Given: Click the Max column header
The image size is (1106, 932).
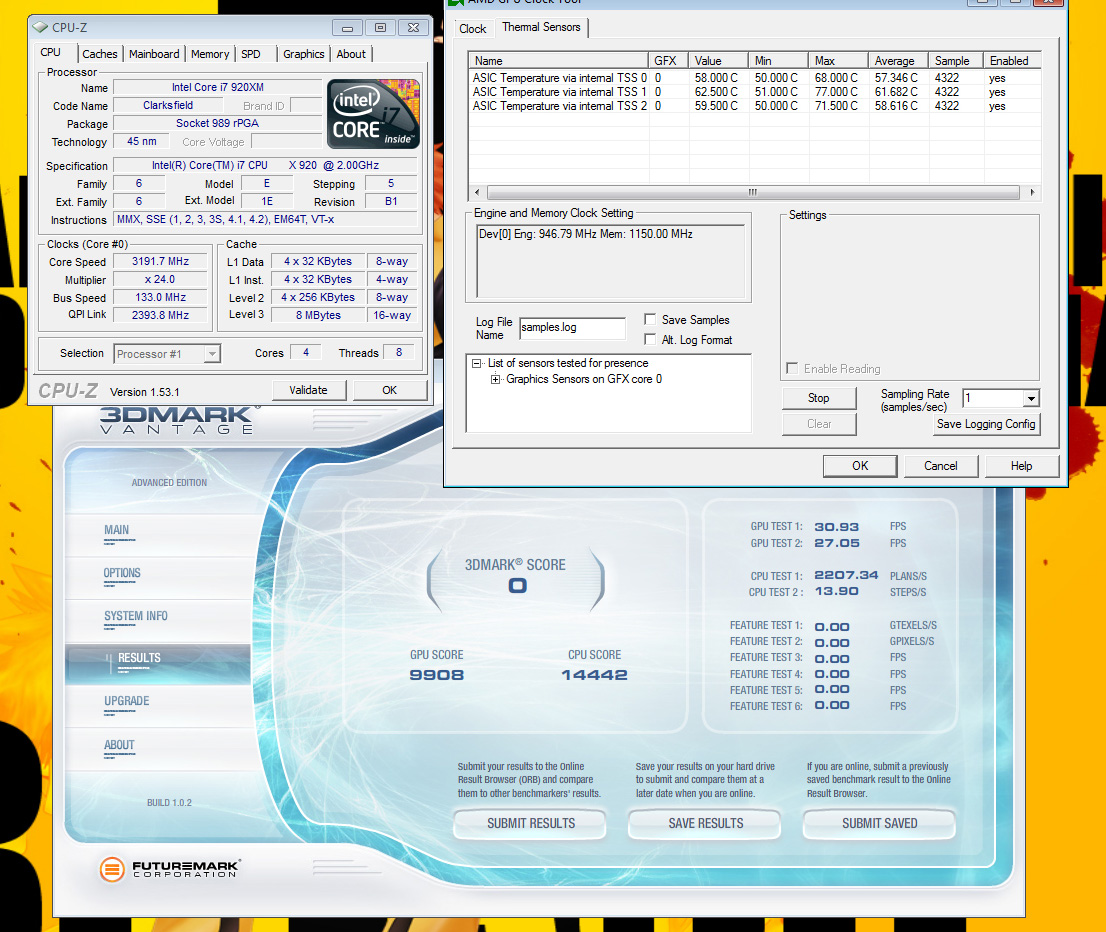Looking at the screenshot, I should point(838,61).
